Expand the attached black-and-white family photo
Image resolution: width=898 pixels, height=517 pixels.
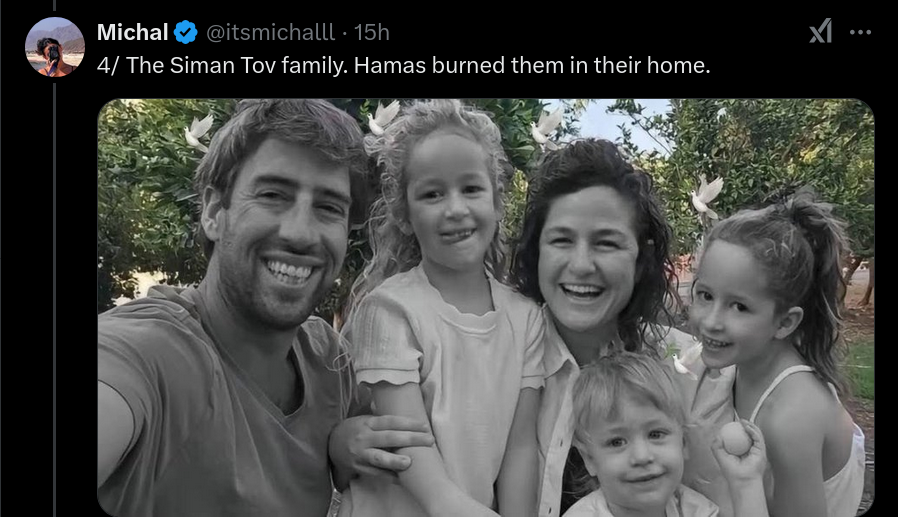pos(486,308)
